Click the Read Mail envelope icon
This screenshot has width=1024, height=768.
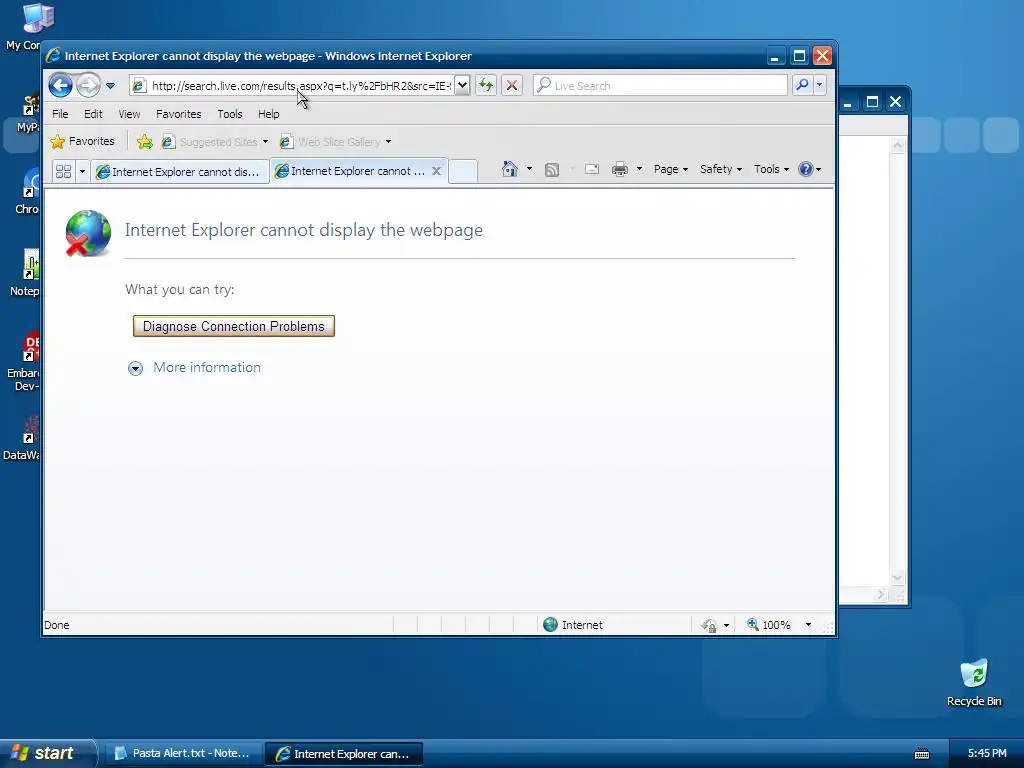[x=592, y=169]
